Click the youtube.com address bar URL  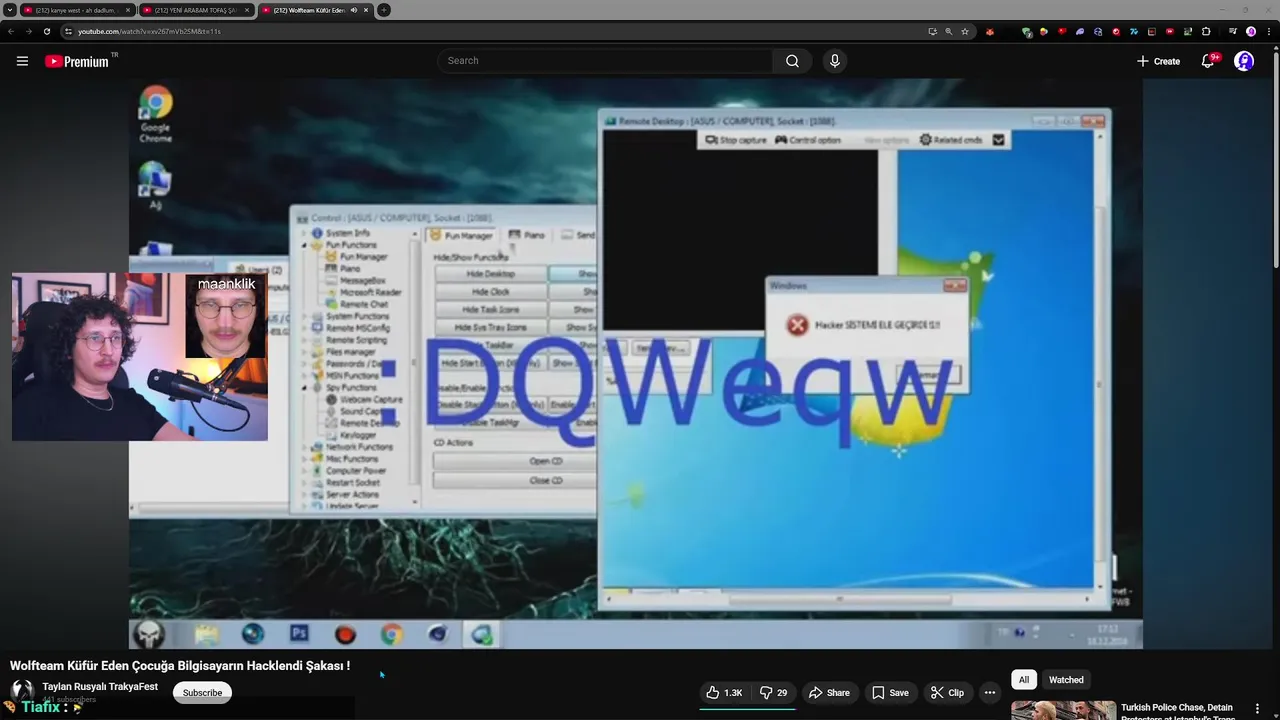click(x=149, y=31)
